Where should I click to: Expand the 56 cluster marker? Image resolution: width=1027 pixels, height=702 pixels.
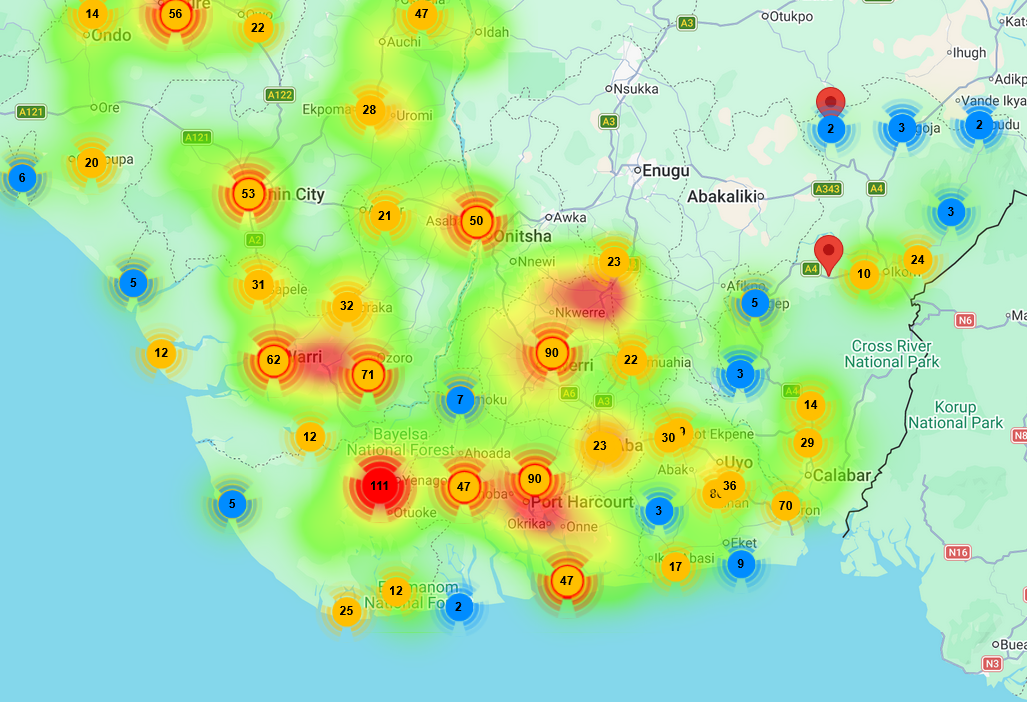coord(176,14)
